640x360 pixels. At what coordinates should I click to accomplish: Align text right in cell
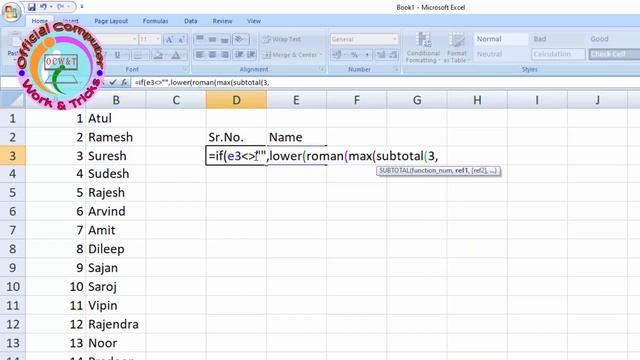pyautogui.click(x=224, y=55)
